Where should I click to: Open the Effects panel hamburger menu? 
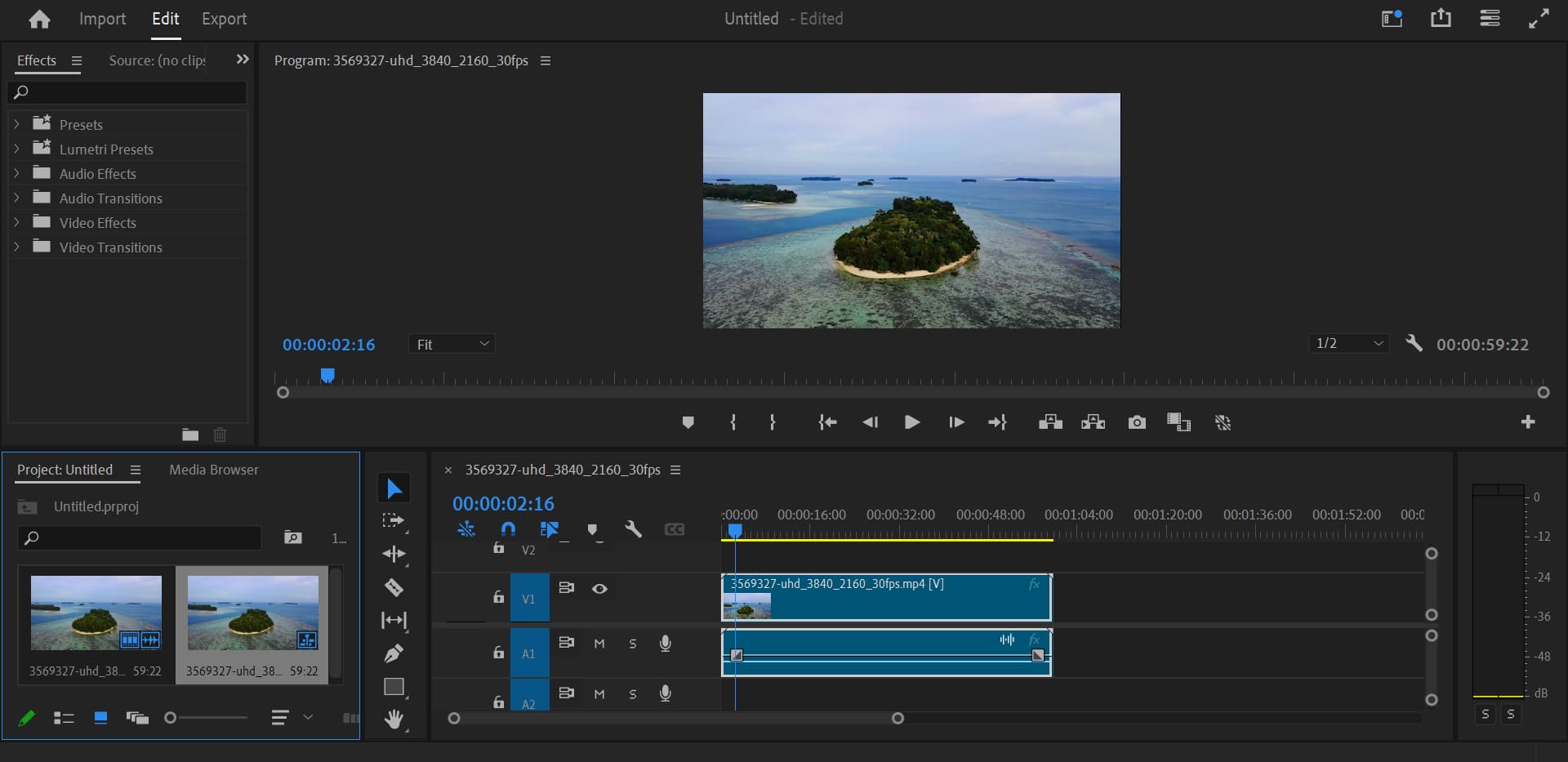tap(77, 60)
